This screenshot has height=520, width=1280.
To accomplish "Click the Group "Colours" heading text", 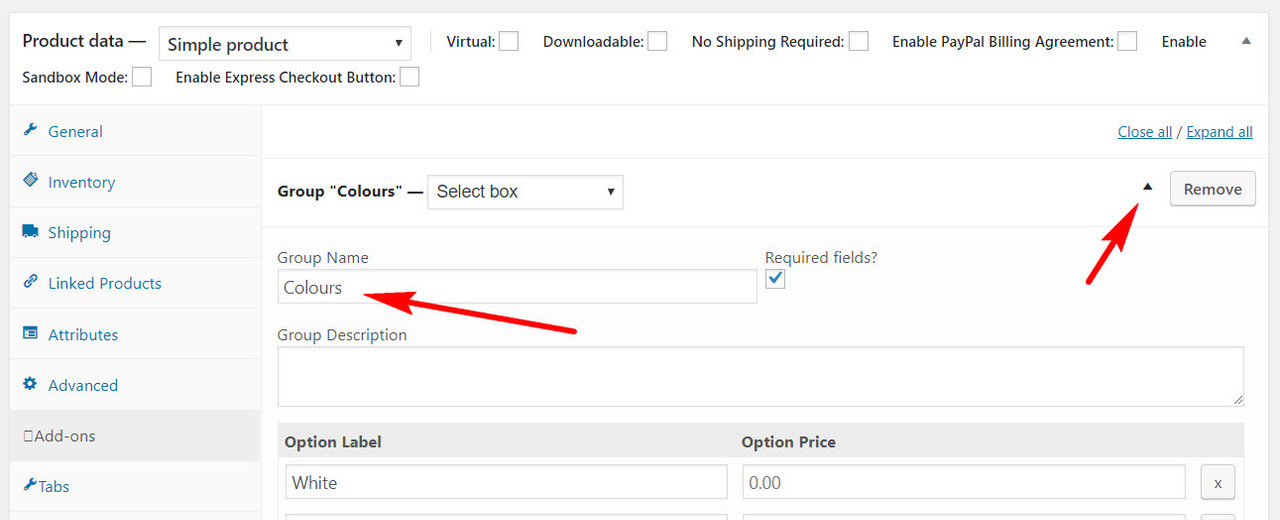I will (x=340, y=191).
